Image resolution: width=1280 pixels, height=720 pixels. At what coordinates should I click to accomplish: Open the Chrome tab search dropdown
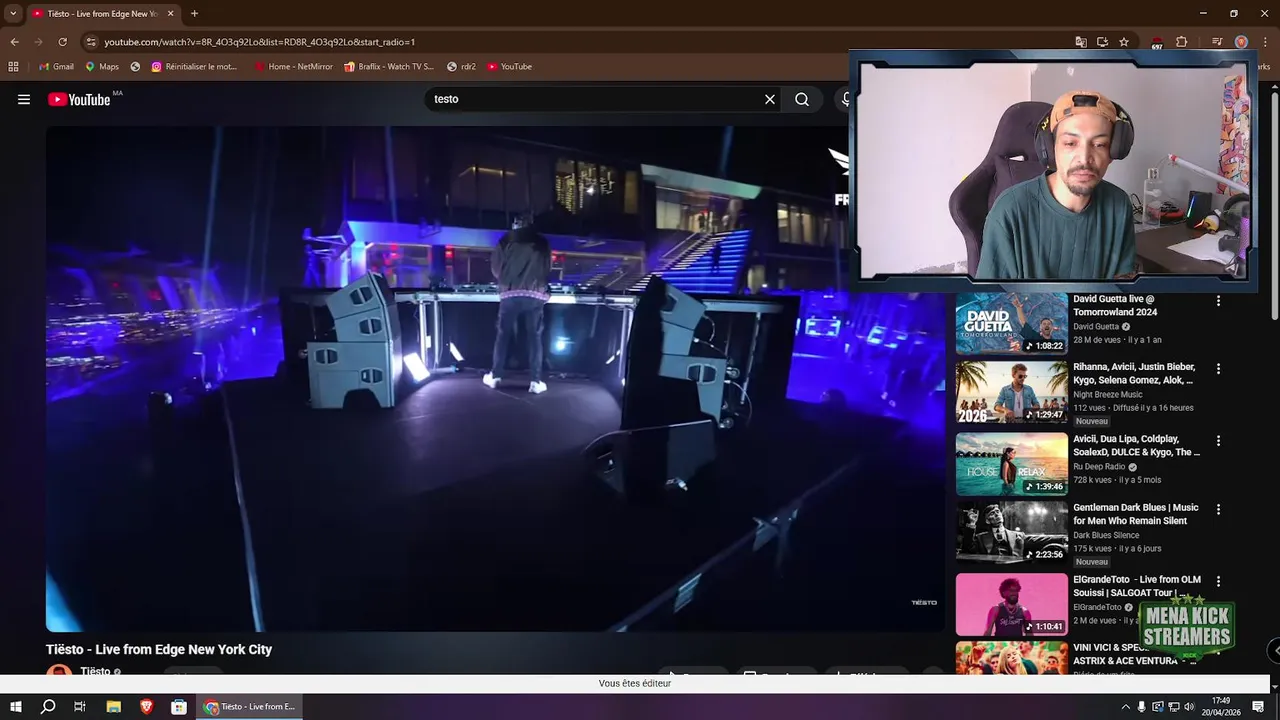click(x=13, y=13)
